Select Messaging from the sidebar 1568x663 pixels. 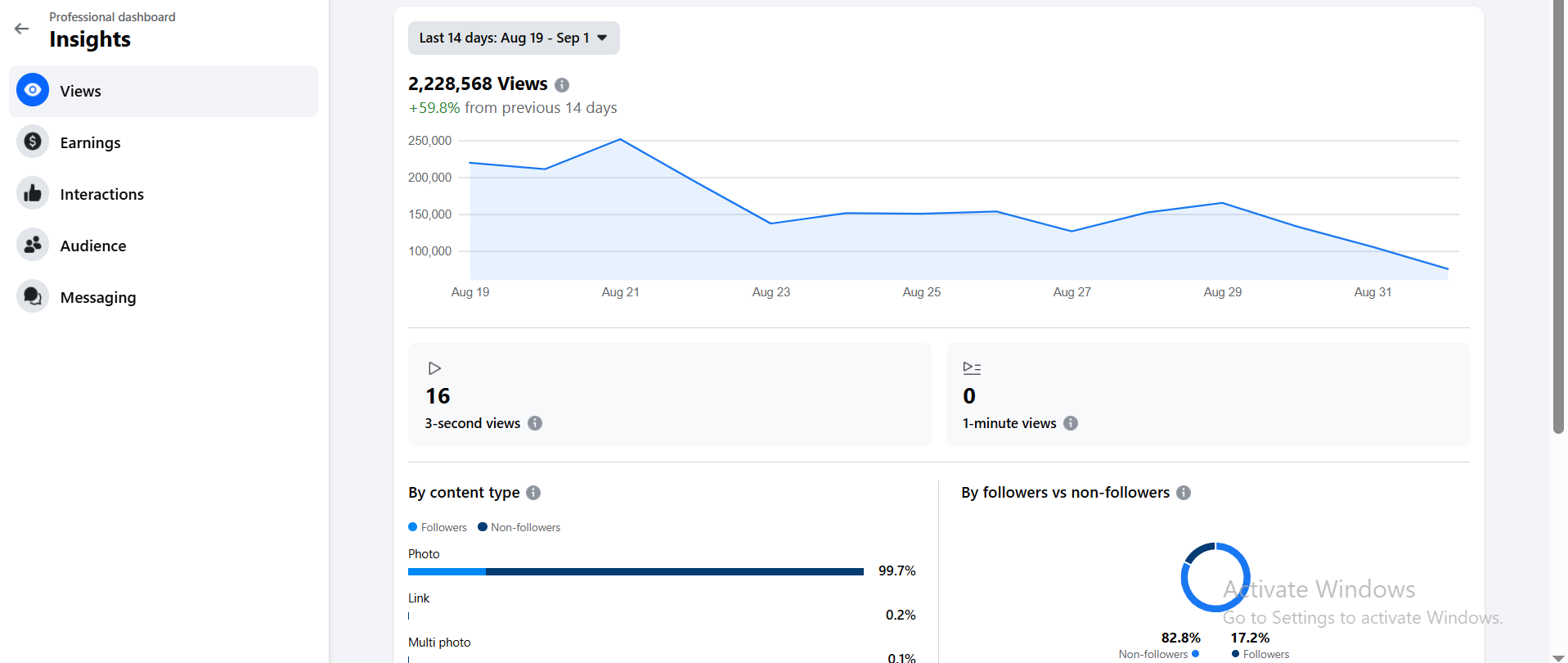point(98,297)
